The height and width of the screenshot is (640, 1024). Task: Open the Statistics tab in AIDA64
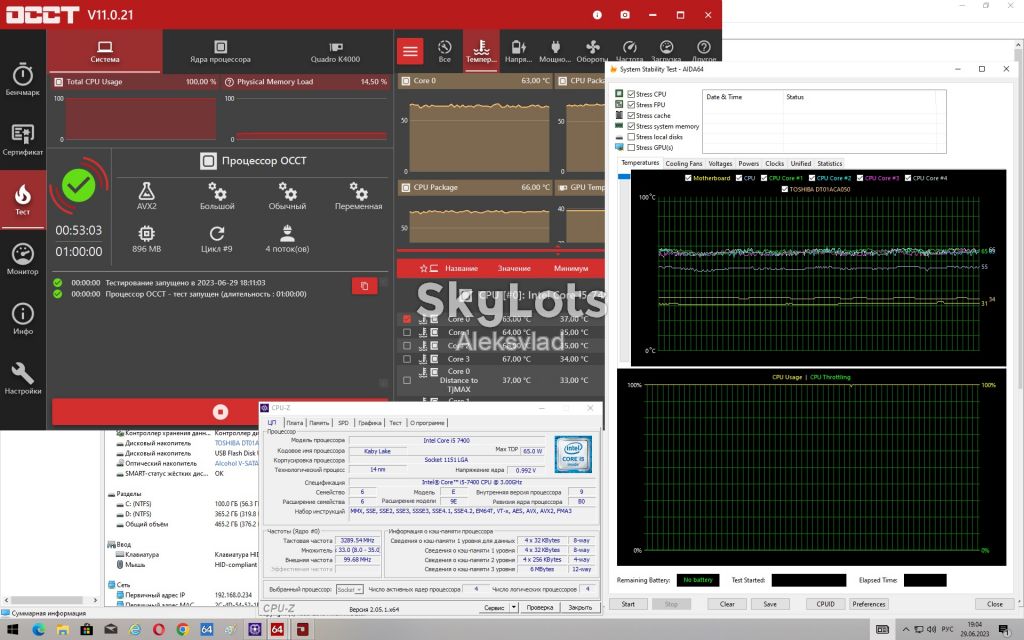coord(829,163)
